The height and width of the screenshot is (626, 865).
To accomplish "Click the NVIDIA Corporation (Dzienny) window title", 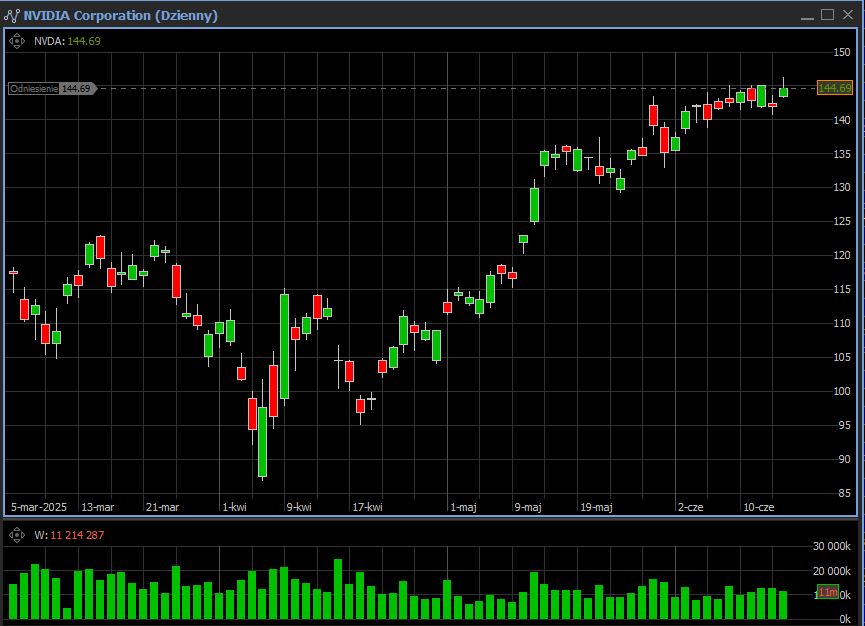I will tap(120, 15).
